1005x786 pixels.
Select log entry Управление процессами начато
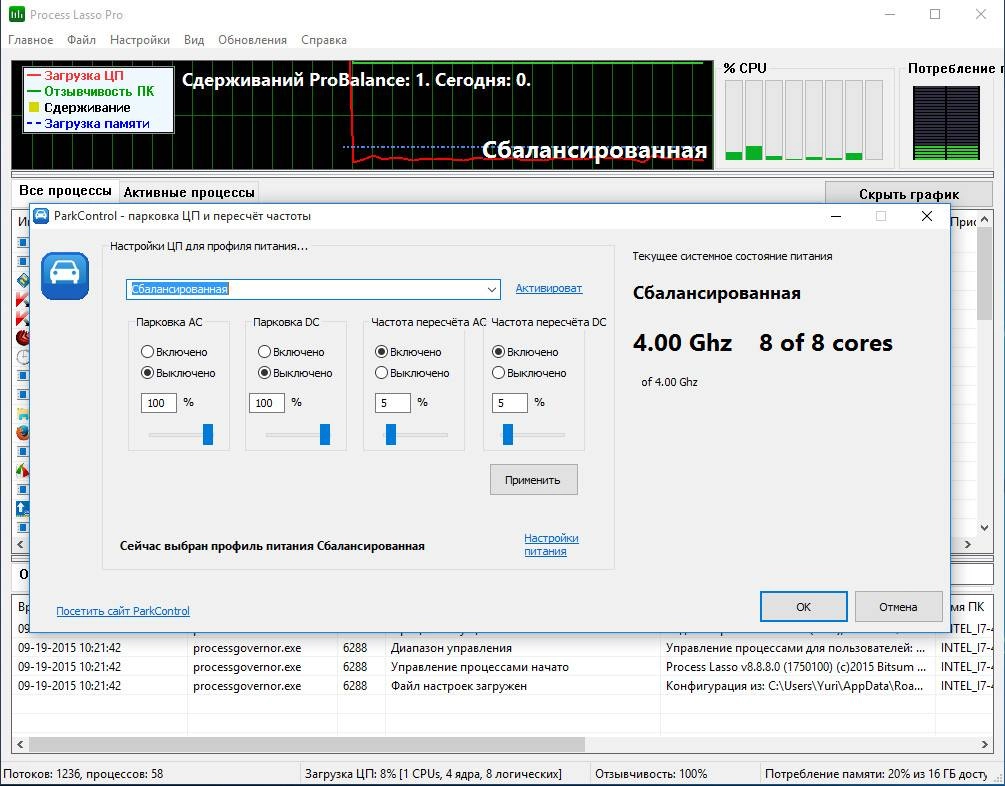point(502,667)
